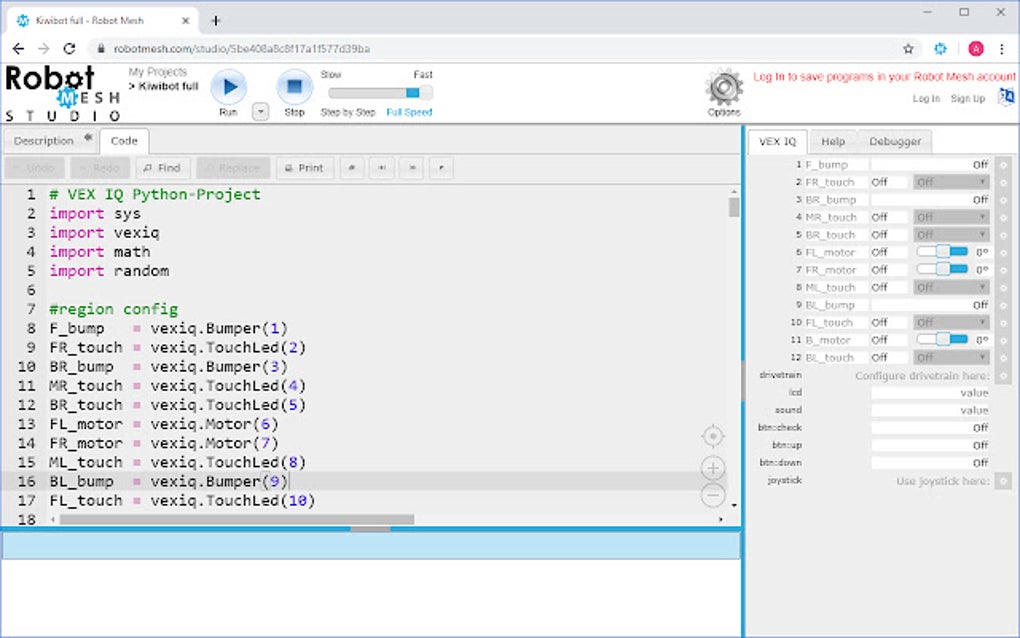Click the Replace icon in the code toolbar
This screenshot has width=1020, height=638.
[233, 167]
